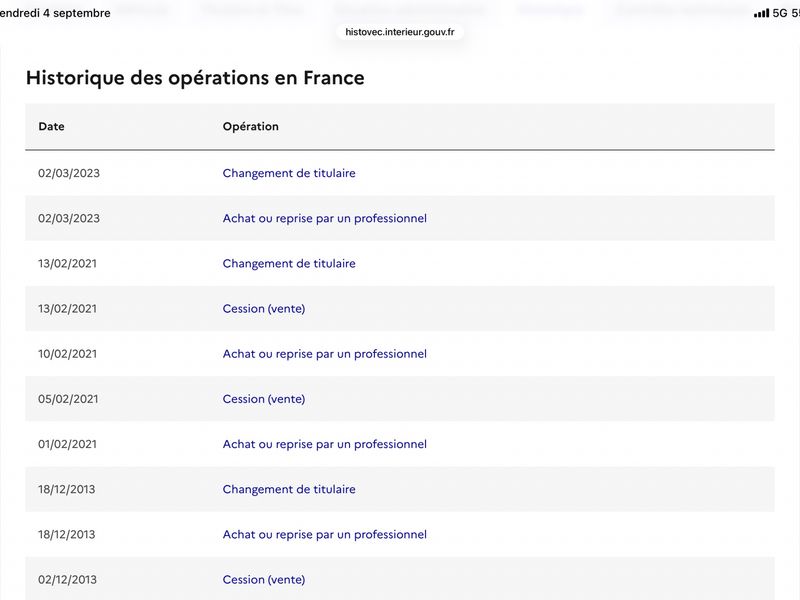Click the Date column header

(x=52, y=127)
